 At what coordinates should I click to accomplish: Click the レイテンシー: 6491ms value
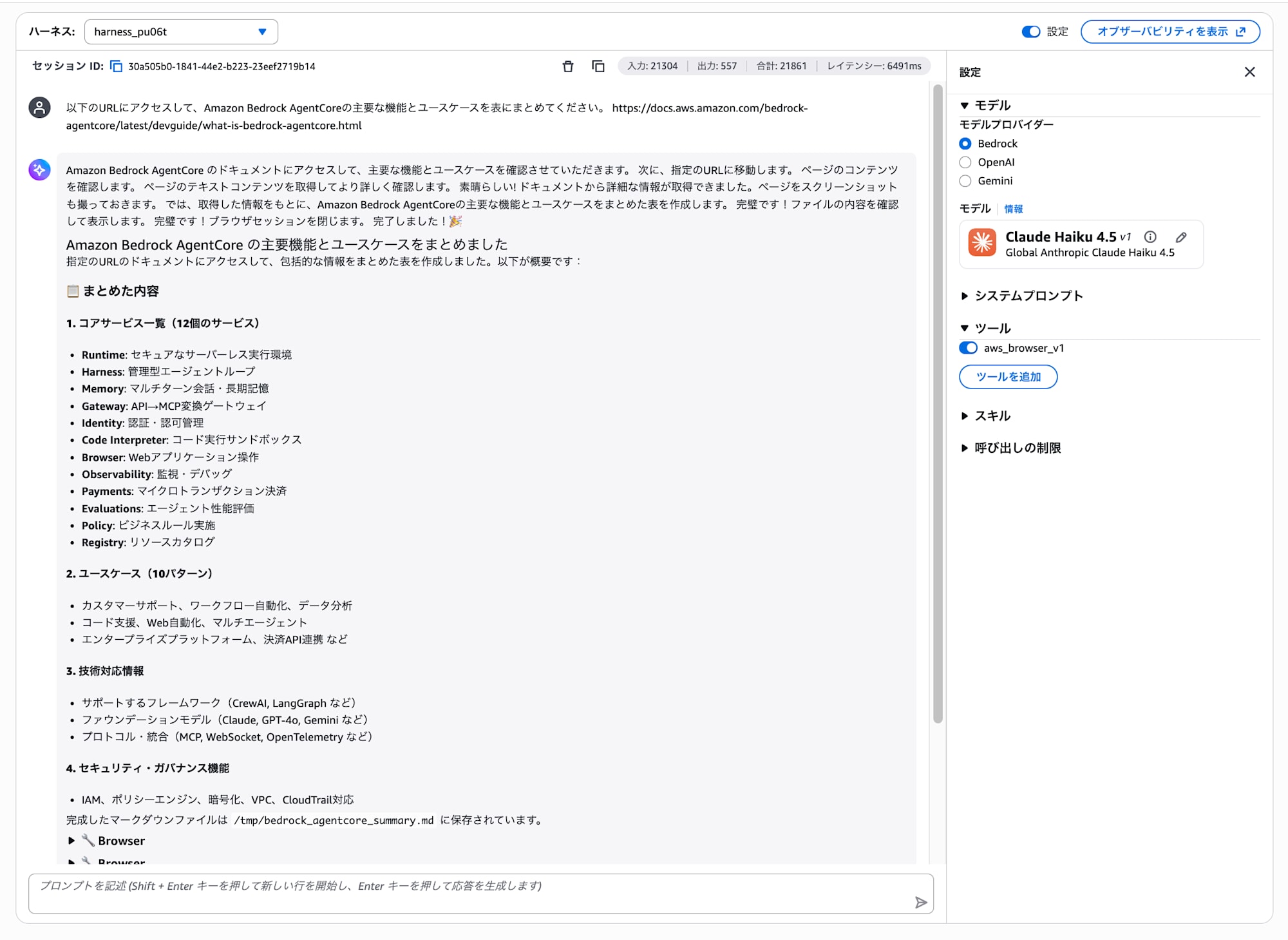coord(874,66)
